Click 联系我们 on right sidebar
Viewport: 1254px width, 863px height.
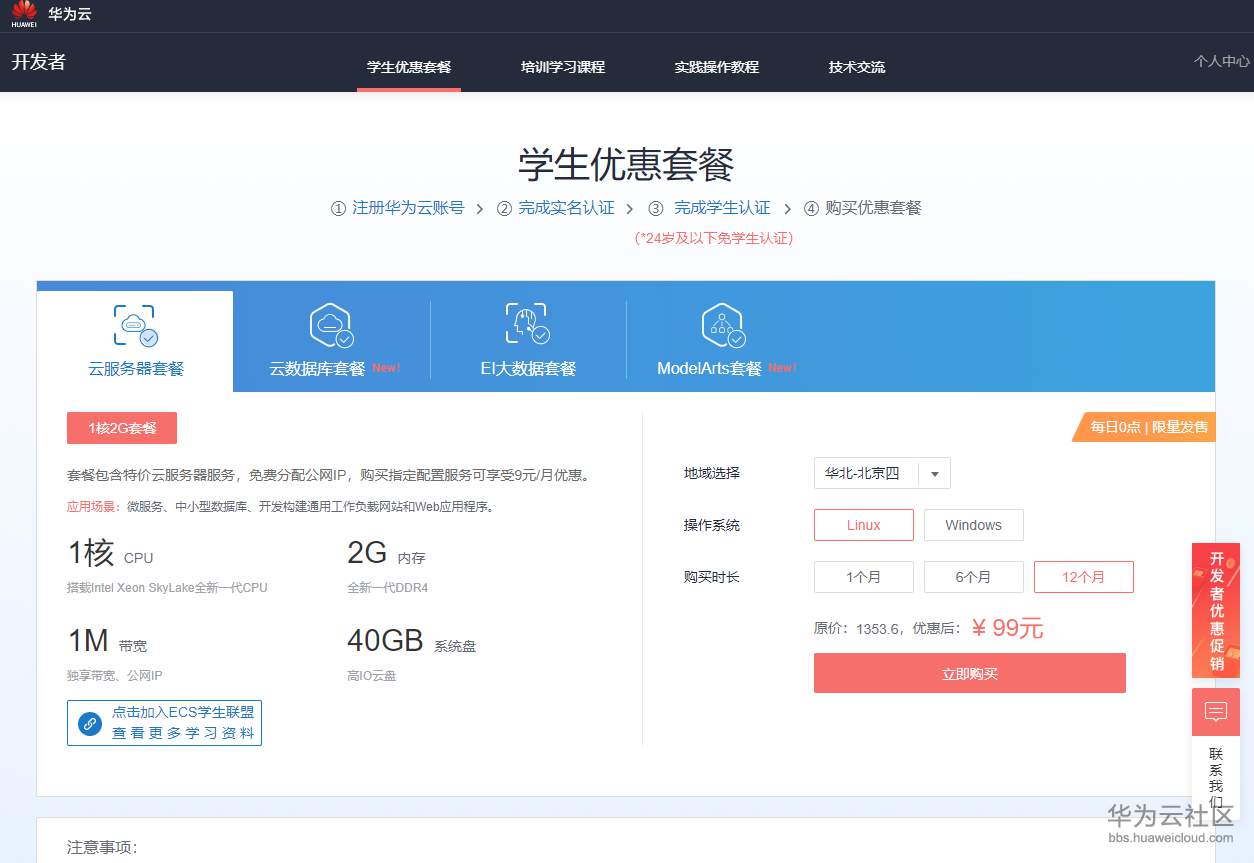[1216, 778]
